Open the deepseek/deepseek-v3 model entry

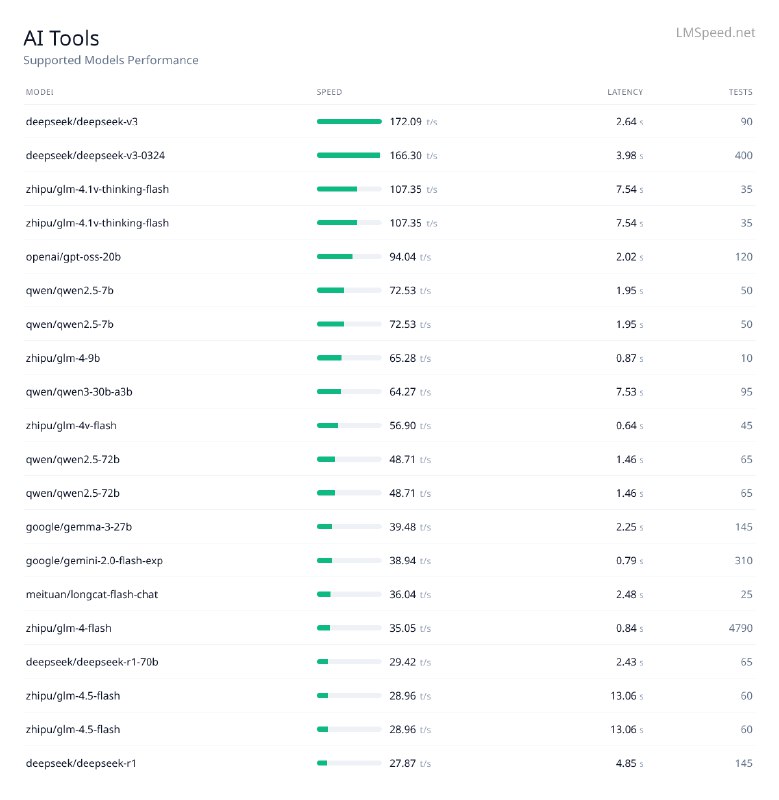(x=87, y=121)
